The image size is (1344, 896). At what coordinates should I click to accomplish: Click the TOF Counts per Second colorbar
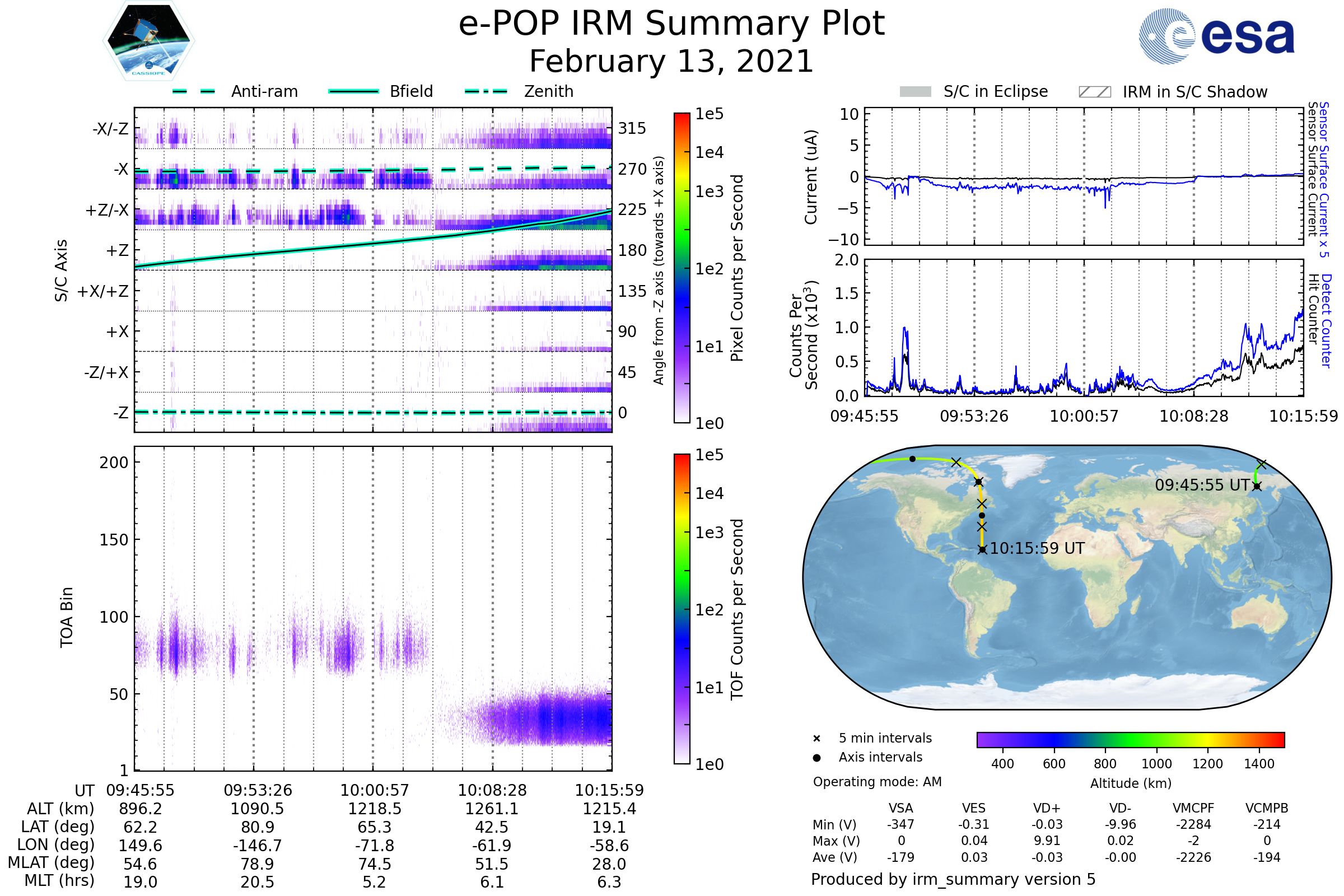682,609
